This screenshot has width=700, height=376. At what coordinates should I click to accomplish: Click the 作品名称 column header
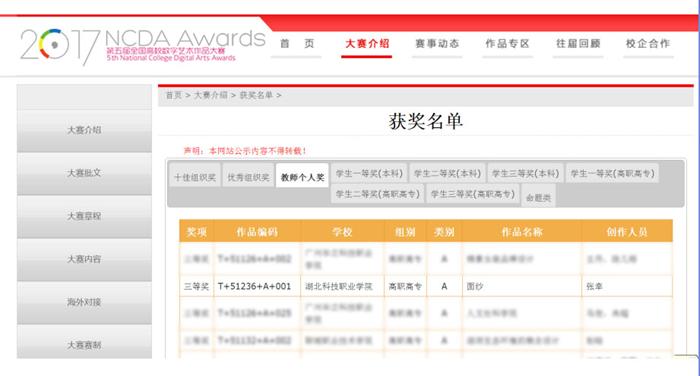point(522,231)
